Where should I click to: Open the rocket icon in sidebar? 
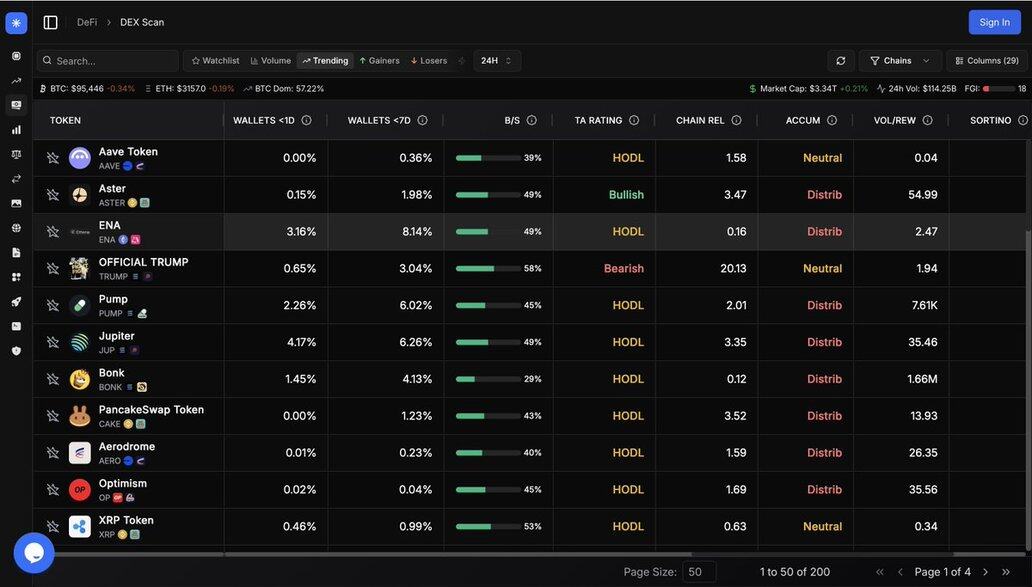point(16,301)
